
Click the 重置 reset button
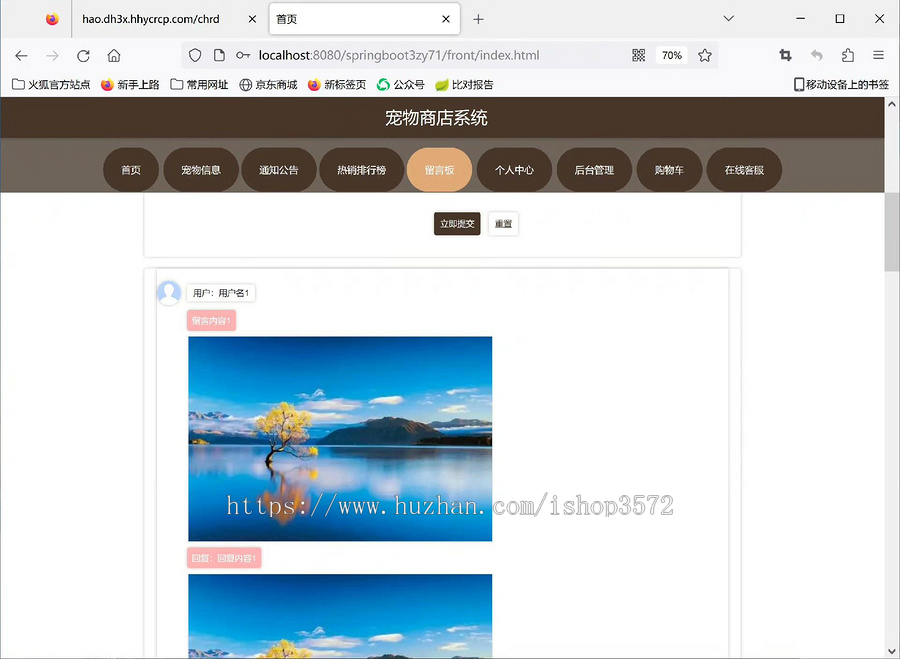[503, 223]
